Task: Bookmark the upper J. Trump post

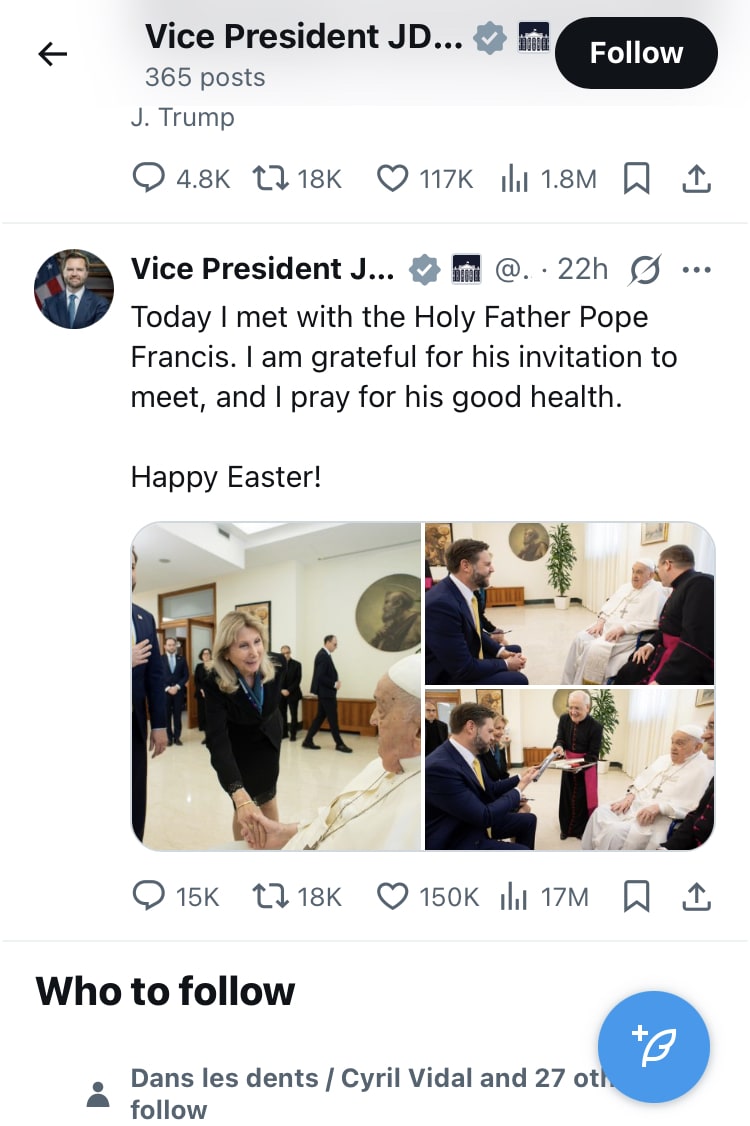Action: click(x=636, y=179)
